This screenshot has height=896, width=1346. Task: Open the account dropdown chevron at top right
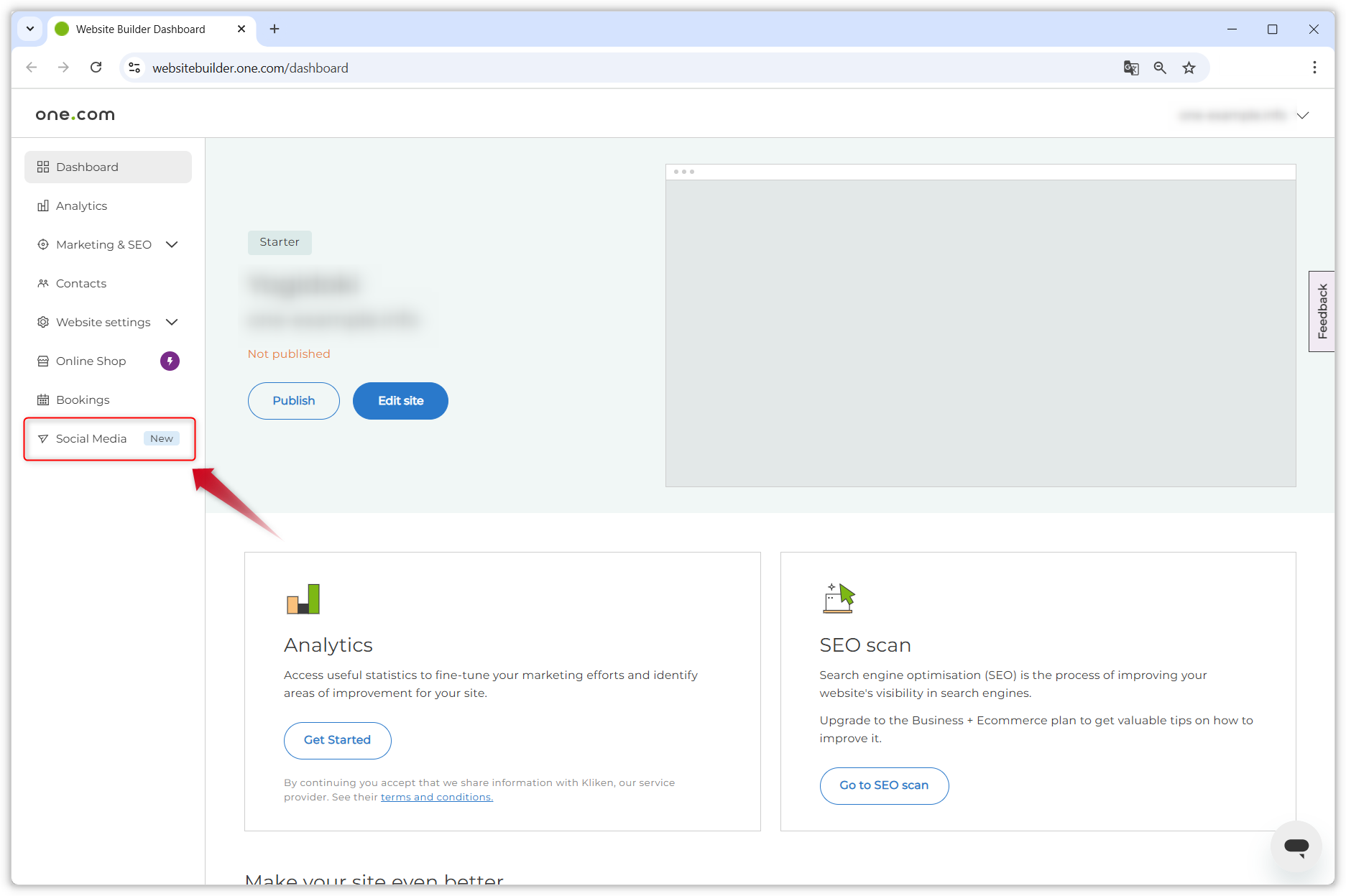[1302, 115]
